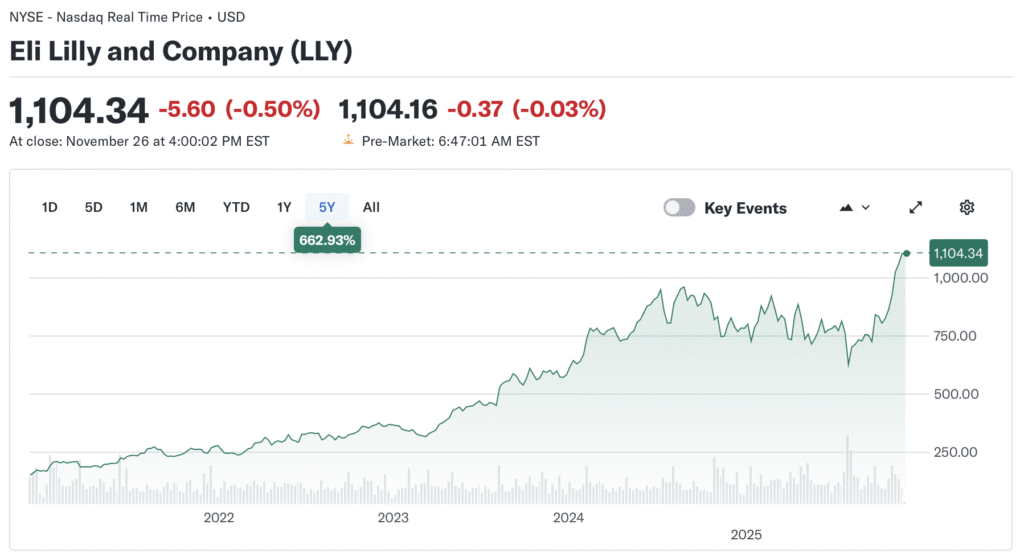Viewport: 1024px width, 557px height.
Task: Click Eli Lilly and Company (LLY) heading
Action: click(x=181, y=52)
